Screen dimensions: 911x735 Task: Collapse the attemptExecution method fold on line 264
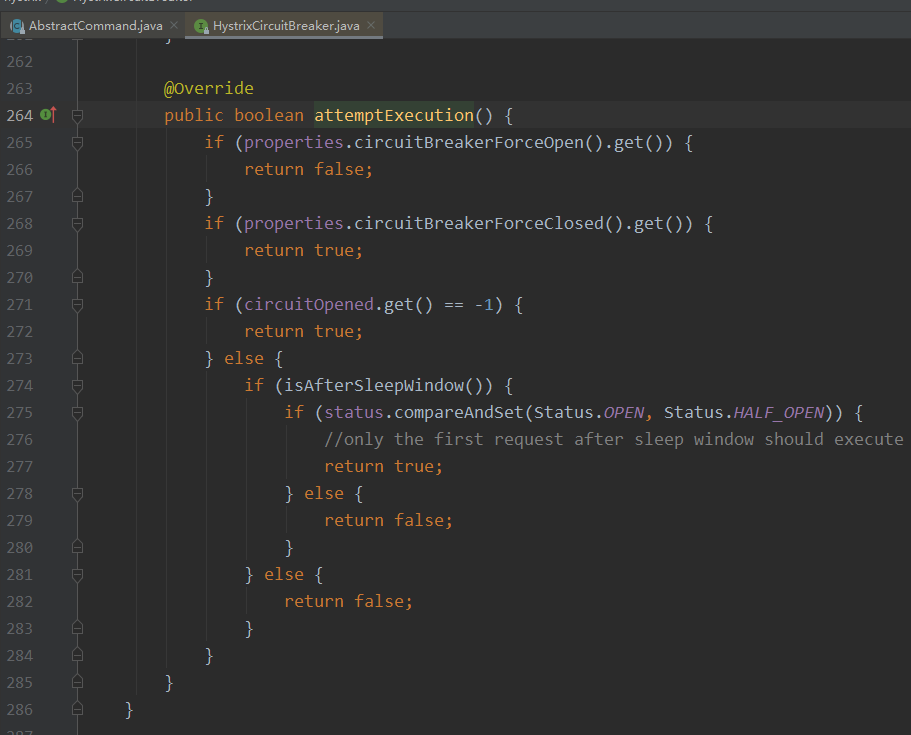(77, 116)
